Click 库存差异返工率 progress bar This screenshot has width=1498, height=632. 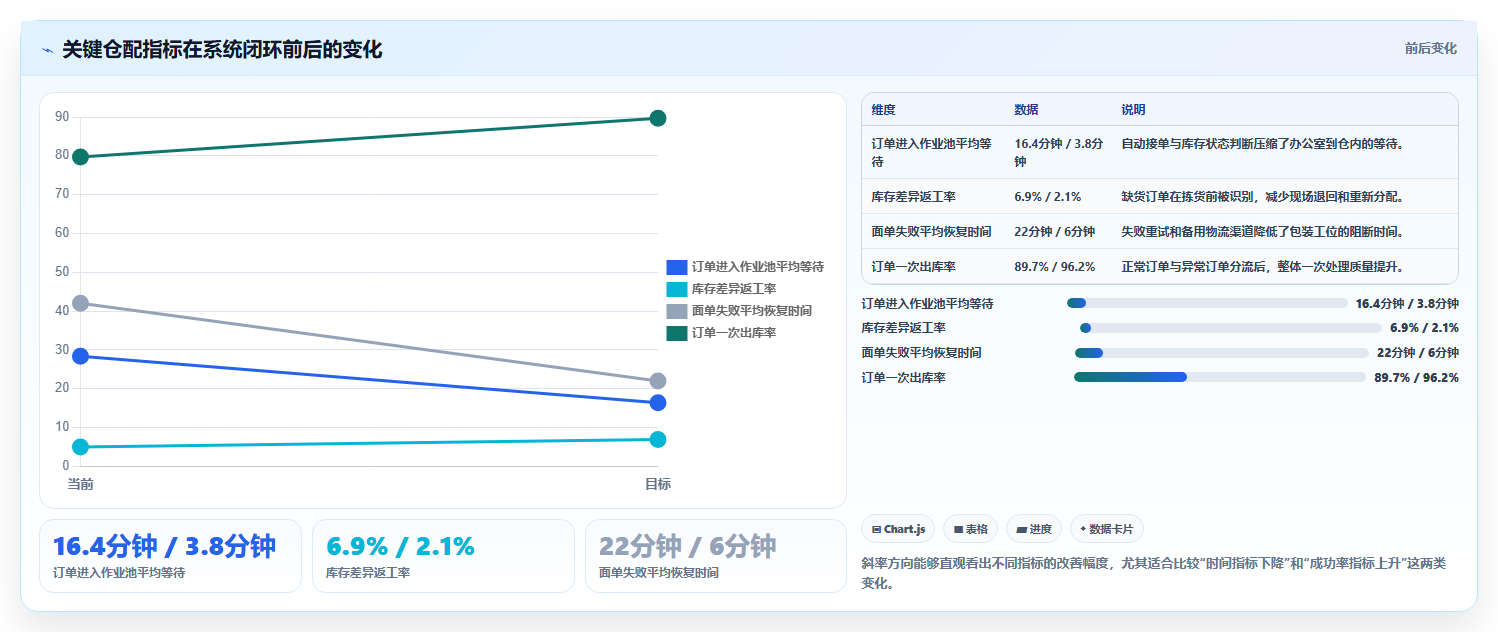point(1230,328)
